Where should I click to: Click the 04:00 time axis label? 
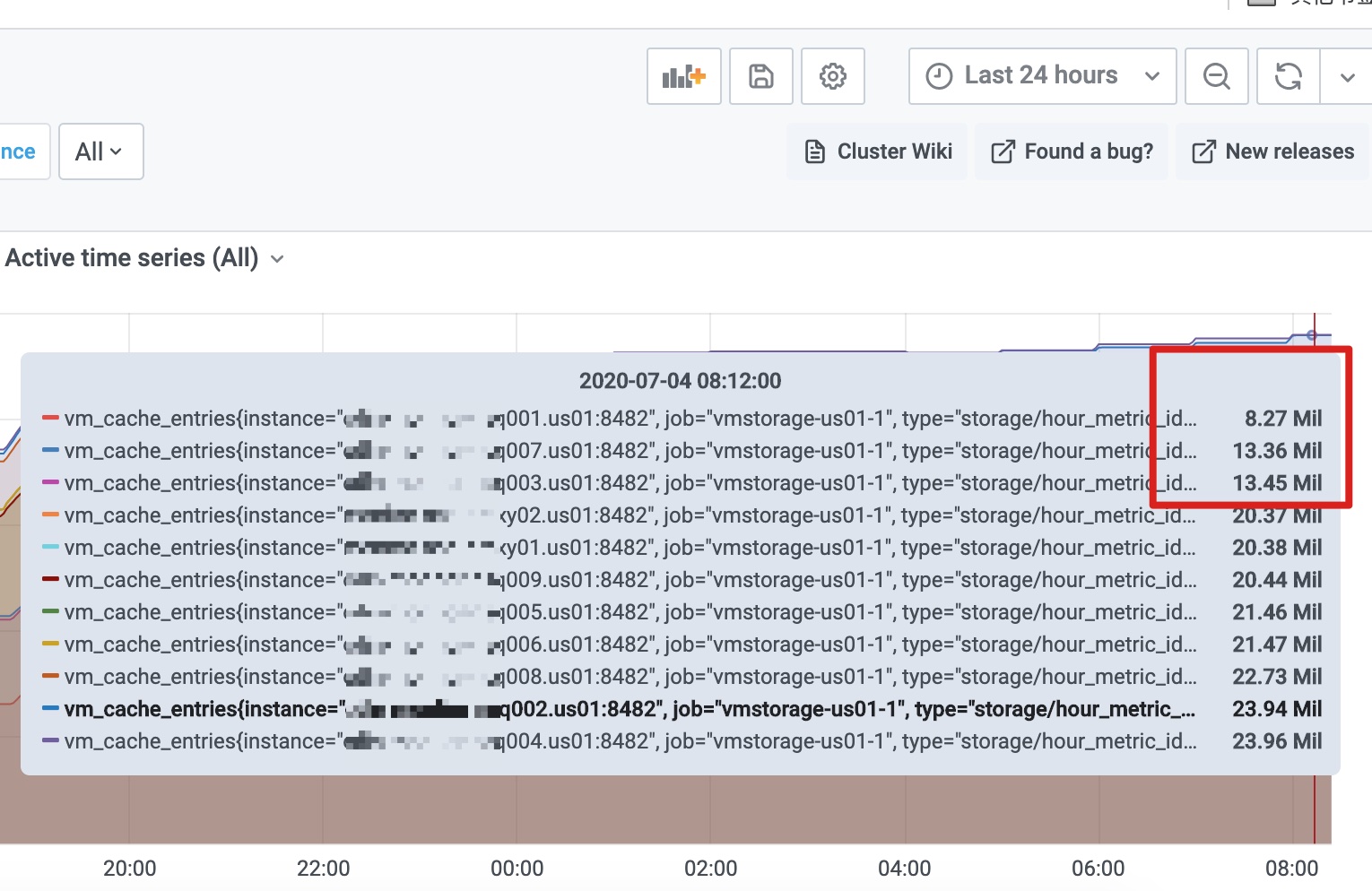pos(905,869)
